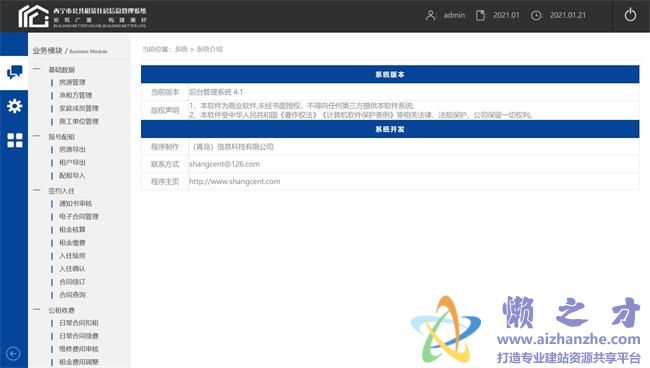Collapse the 限号配租 menu group
The image size is (650, 368).
coord(37,136)
